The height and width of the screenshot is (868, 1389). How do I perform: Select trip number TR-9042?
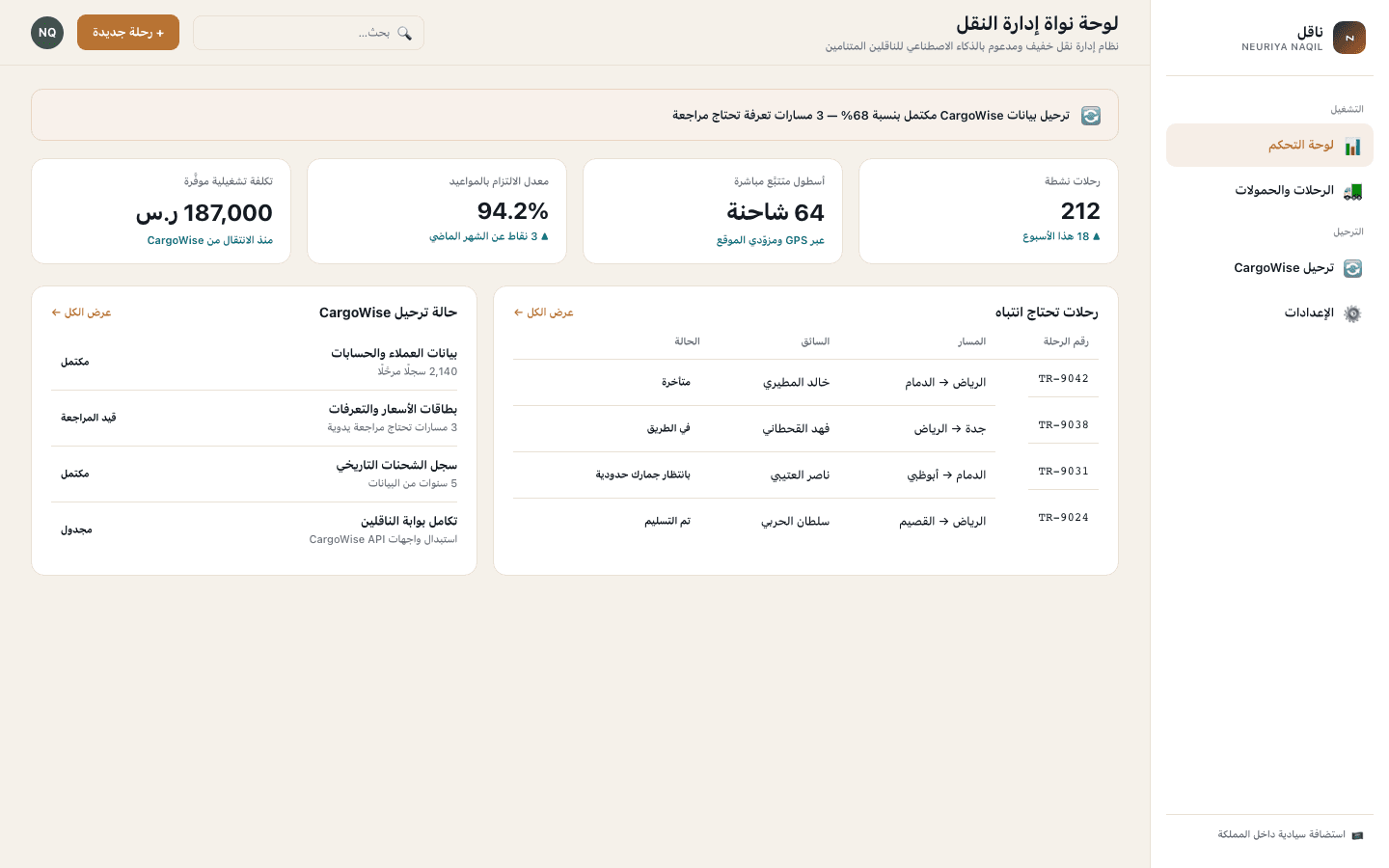(1063, 379)
